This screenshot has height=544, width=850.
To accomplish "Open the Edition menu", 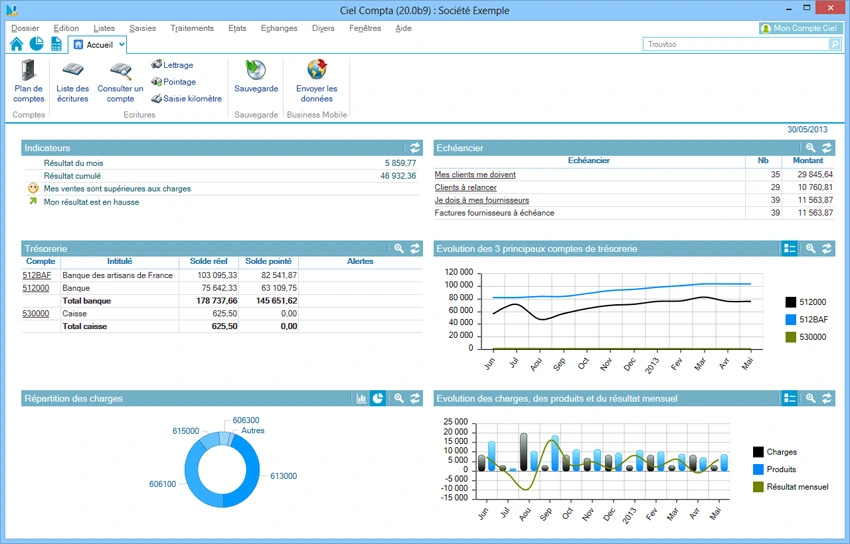I will [66, 28].
